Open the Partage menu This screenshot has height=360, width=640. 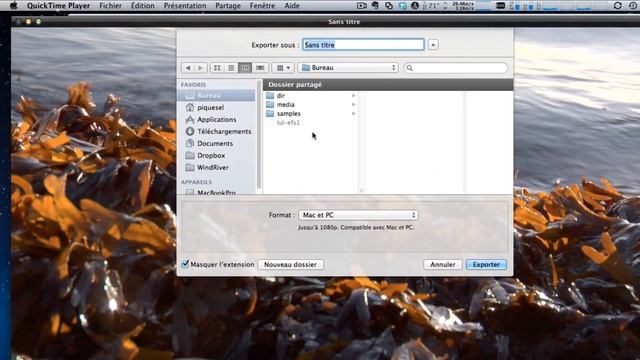coord(228,6)
